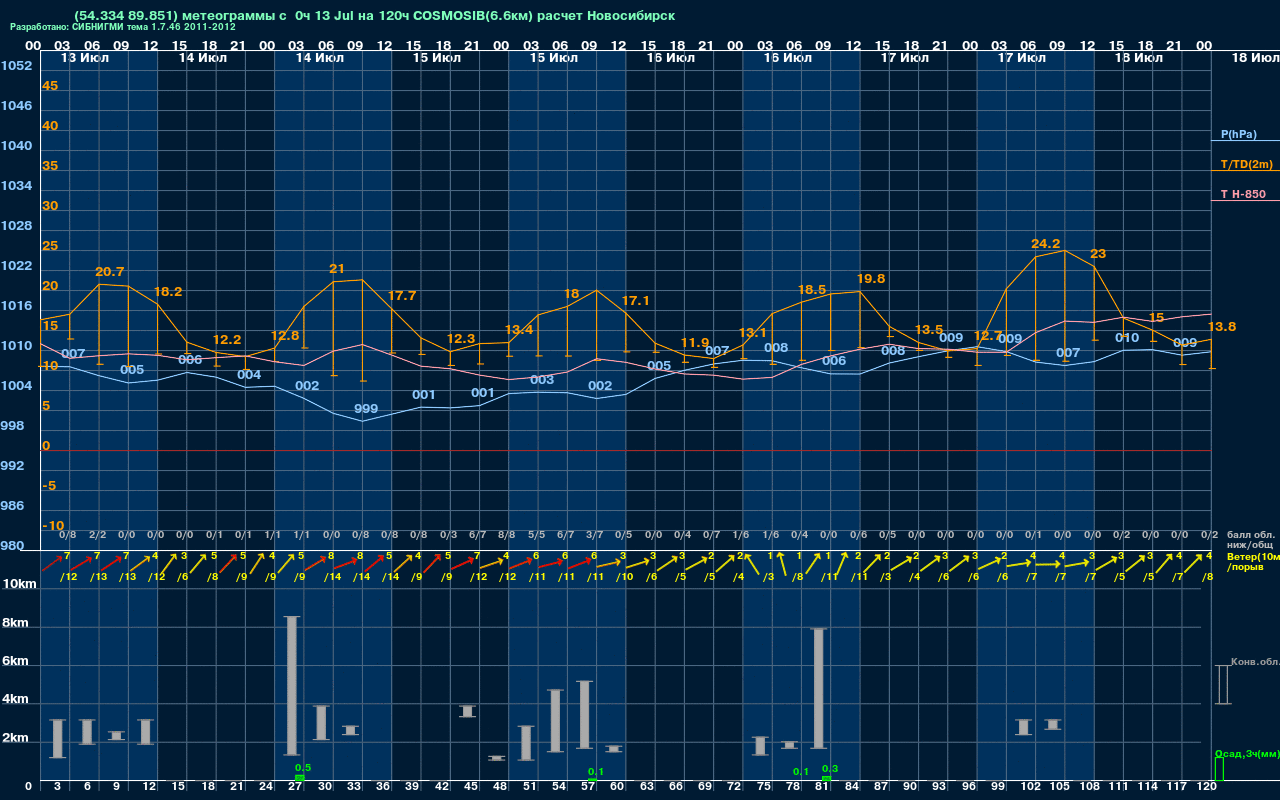Click the 10km height axis label
This screenshot has height=800, width=1280.
[20, 584]
